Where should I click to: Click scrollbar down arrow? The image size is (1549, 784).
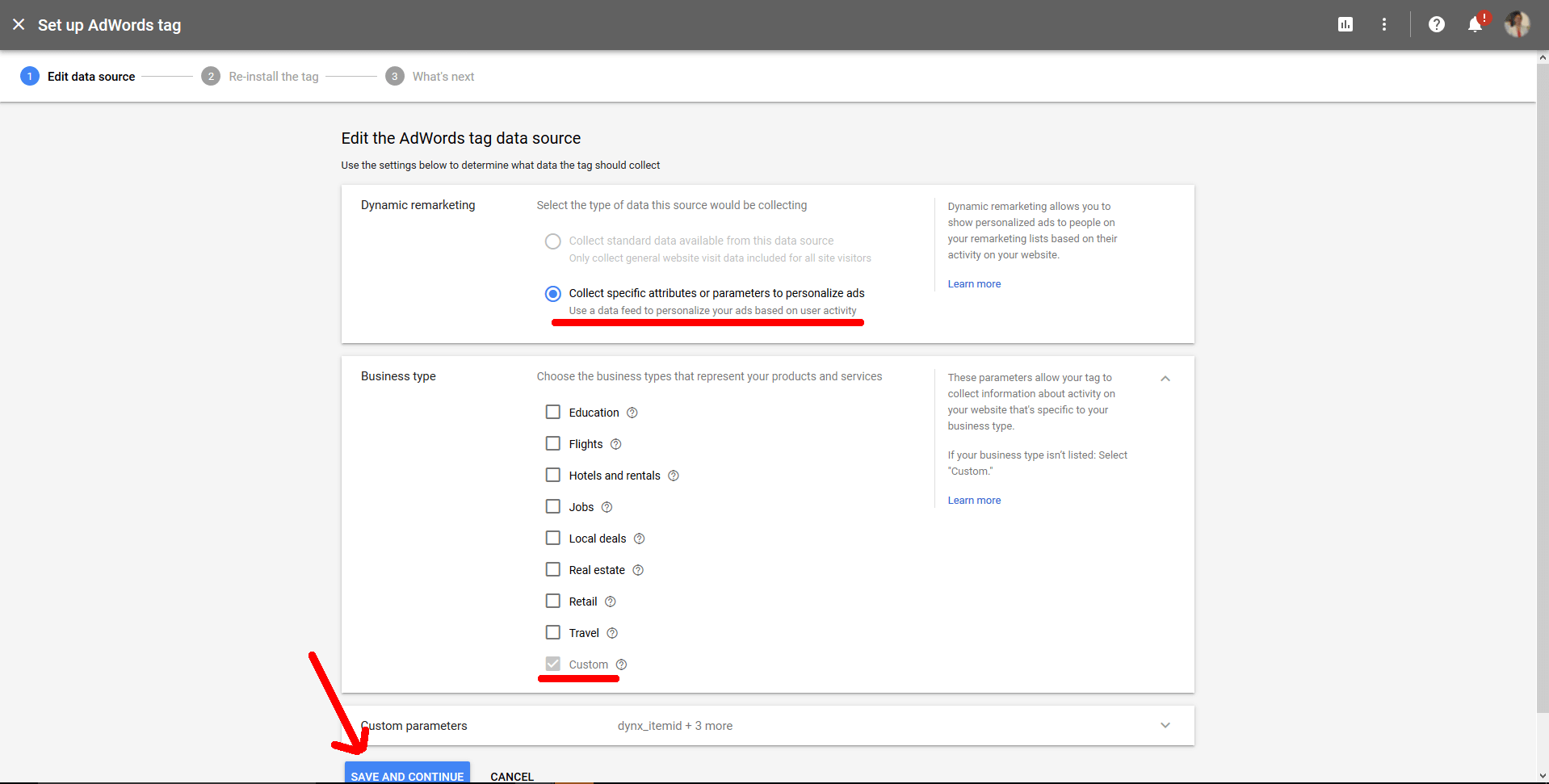[x=1543, y=777]
